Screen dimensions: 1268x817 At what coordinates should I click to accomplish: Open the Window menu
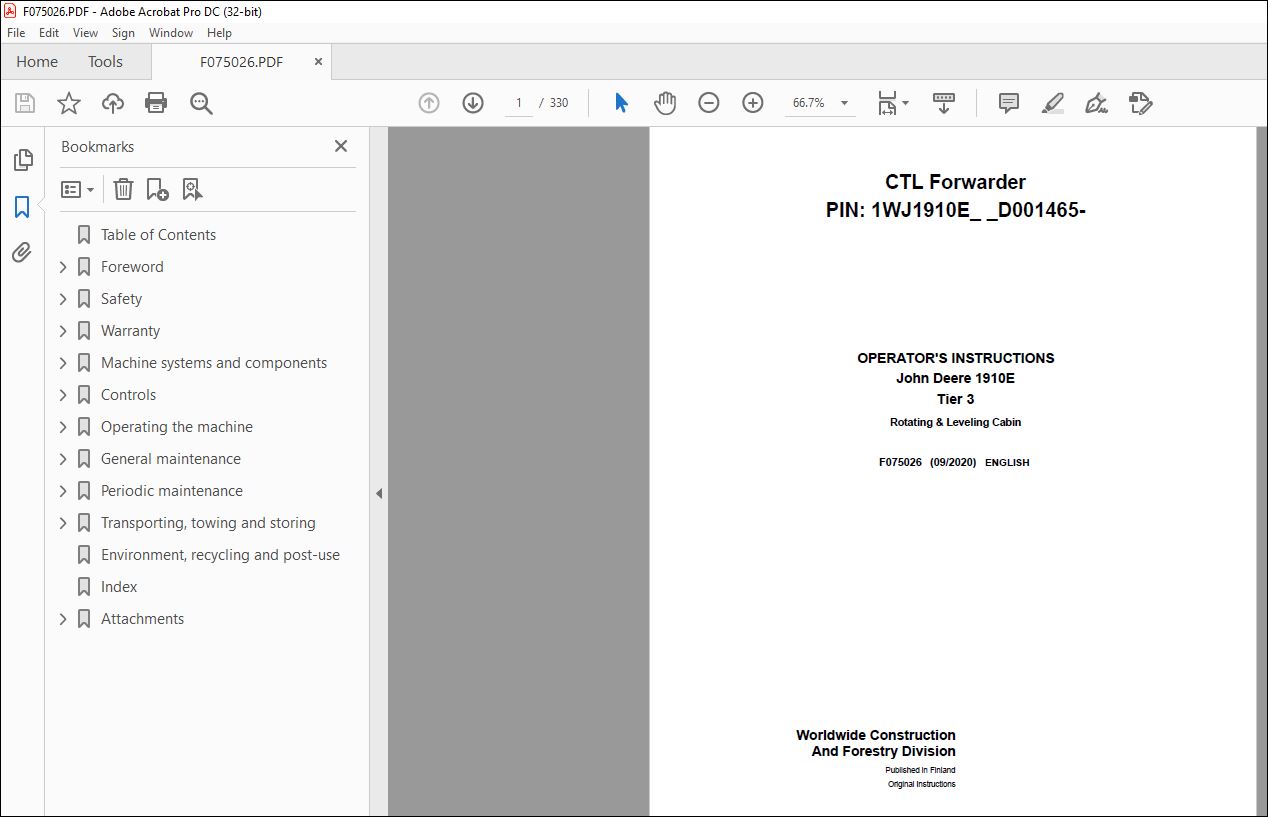click(x=171, y=33)
